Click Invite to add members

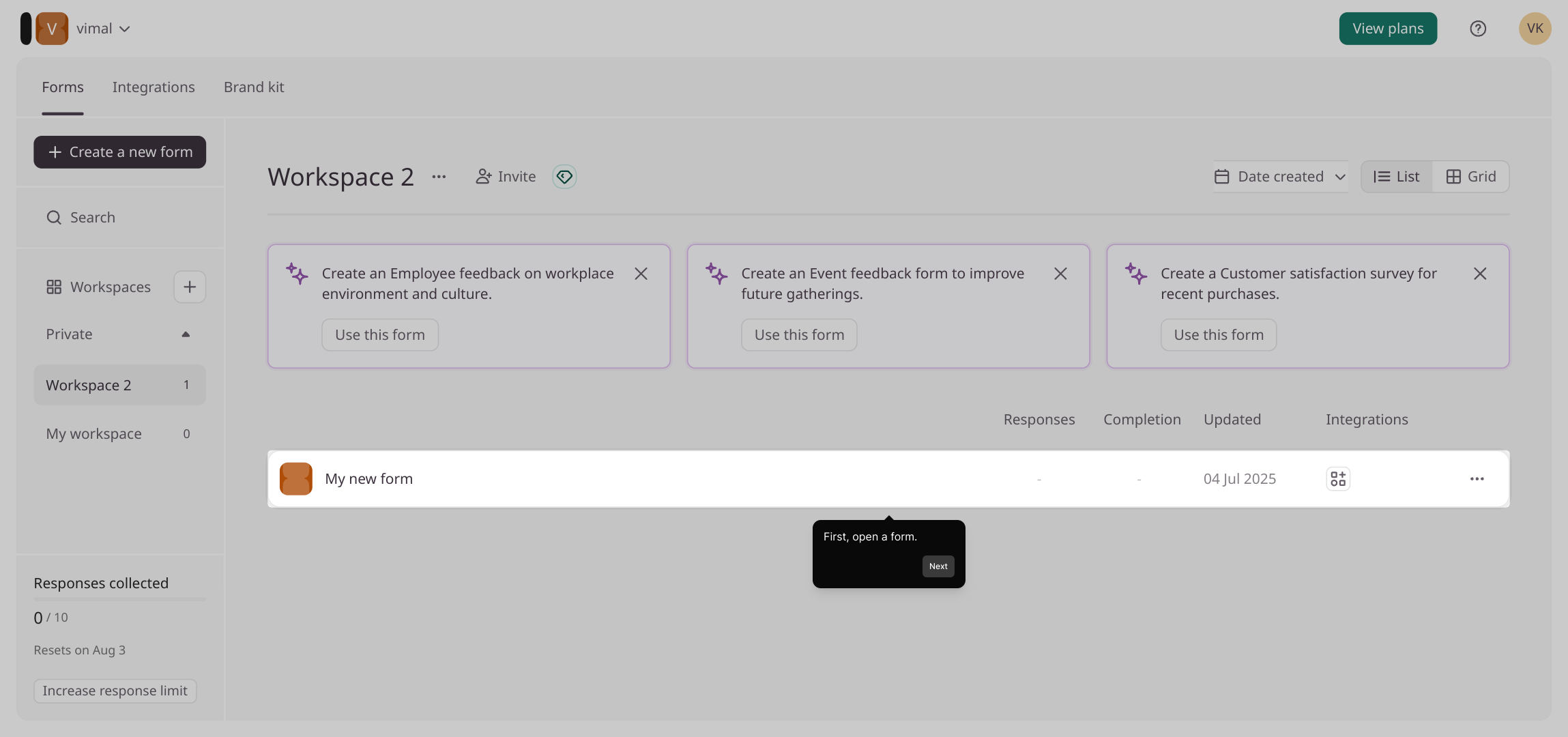(506, 177)
